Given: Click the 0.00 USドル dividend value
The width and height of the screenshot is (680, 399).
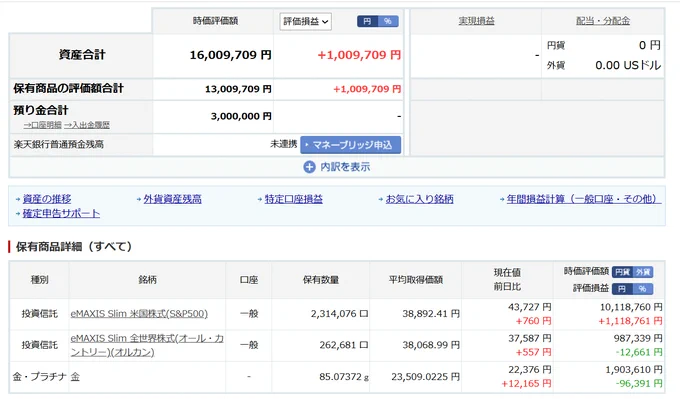Looking at the screenshot, I should 628,65.
